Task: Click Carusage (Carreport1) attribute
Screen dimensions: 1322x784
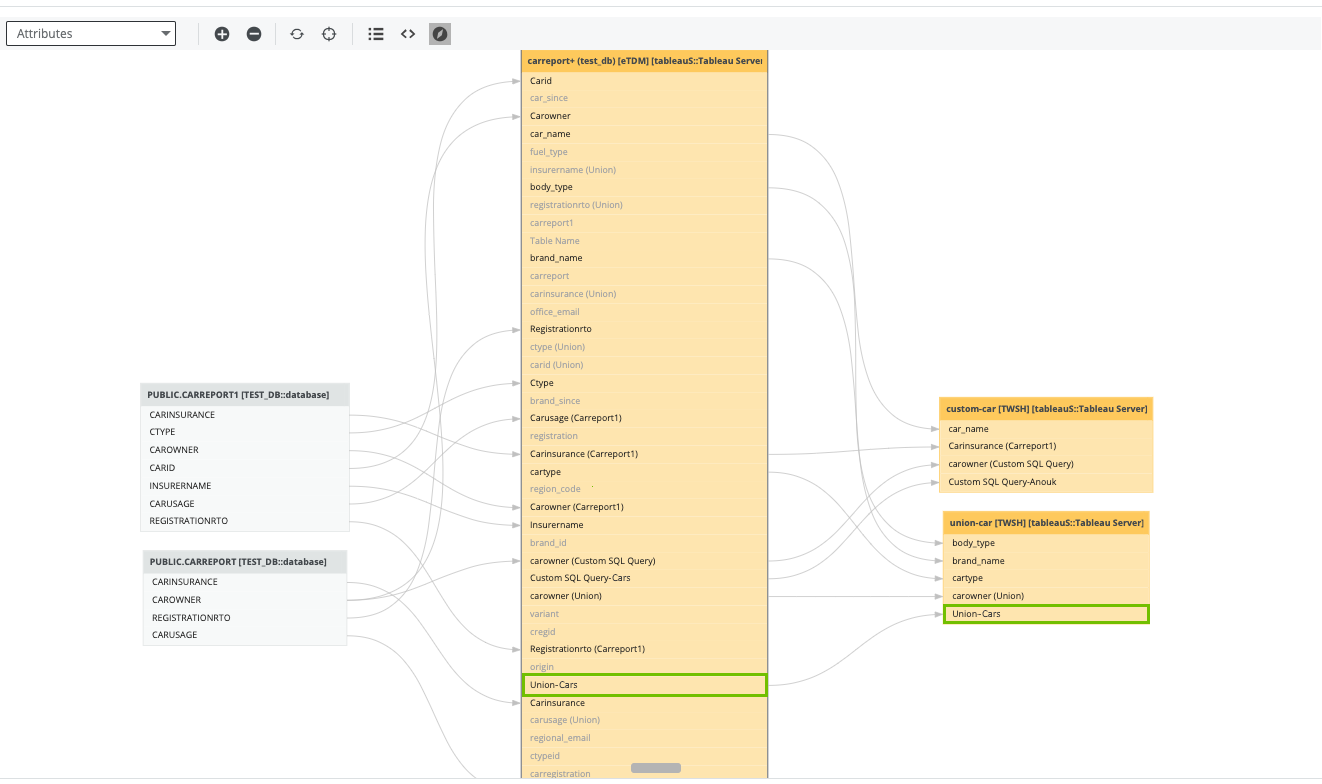Action: tap(645, 418)
